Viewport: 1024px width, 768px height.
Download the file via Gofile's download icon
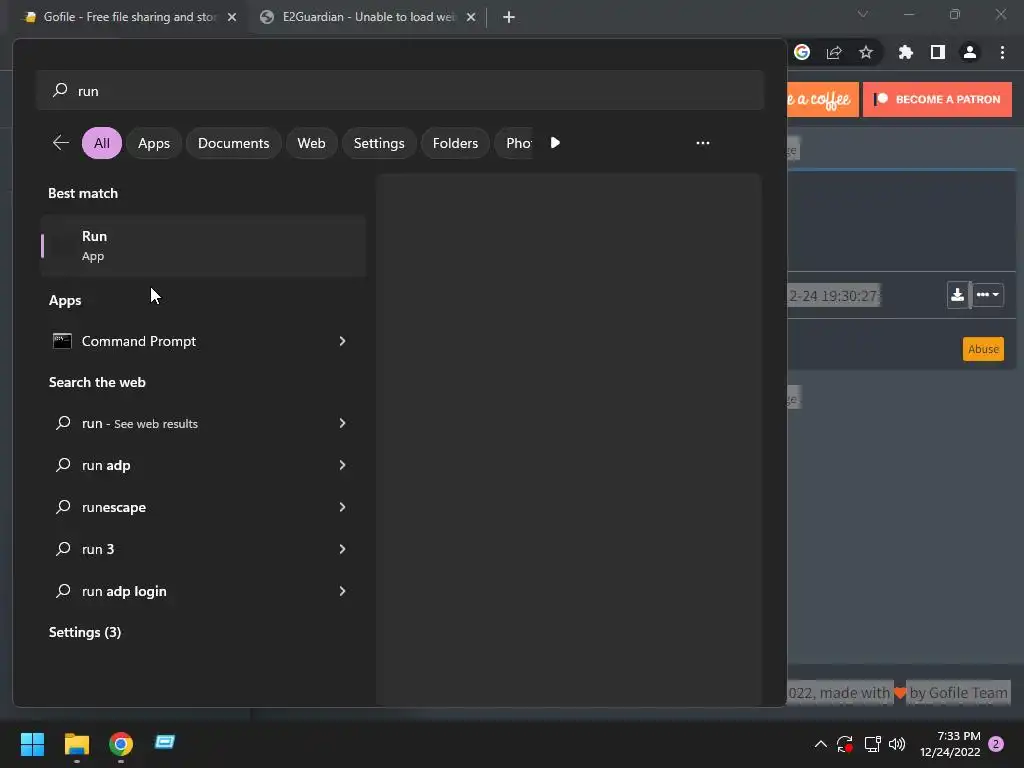(957, 295)
